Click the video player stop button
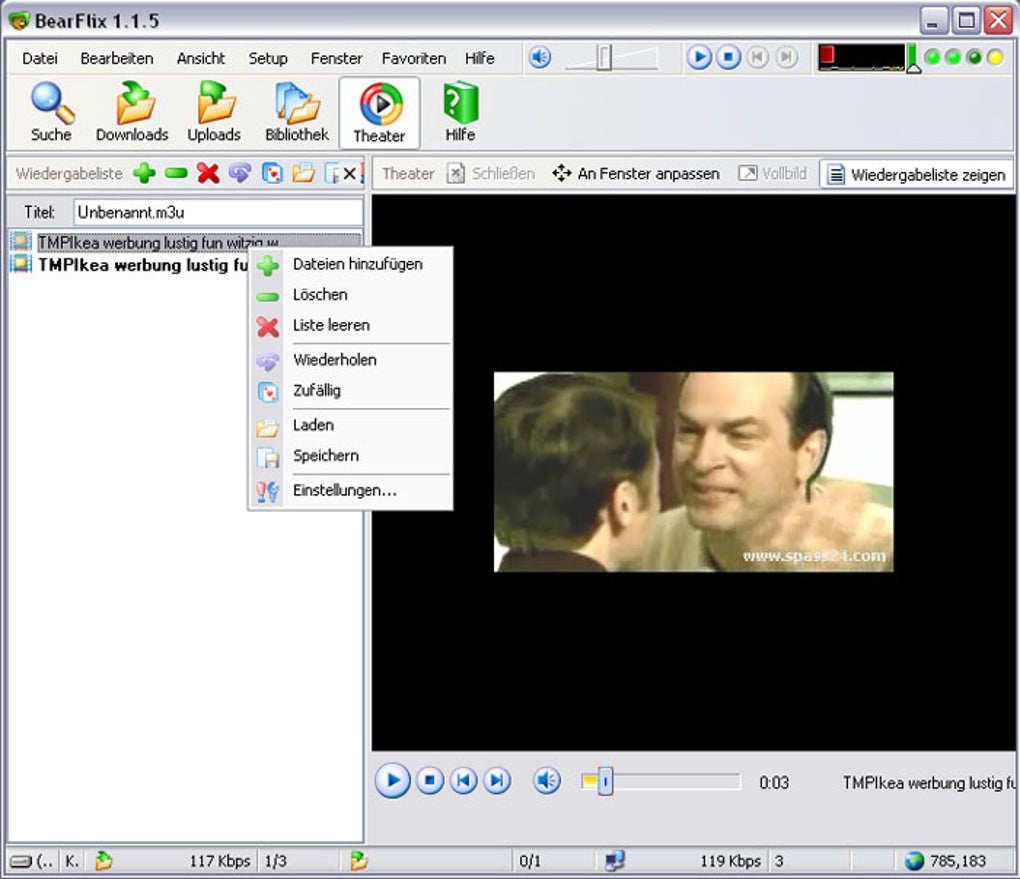The width and height of the screenshot is (1020, 879). pos(429,779)
